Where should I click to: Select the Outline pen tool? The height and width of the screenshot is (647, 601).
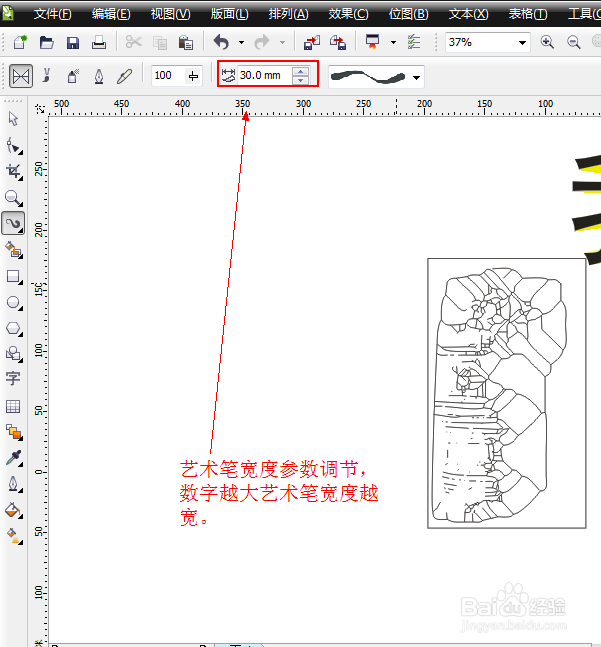tap(14, 484)
